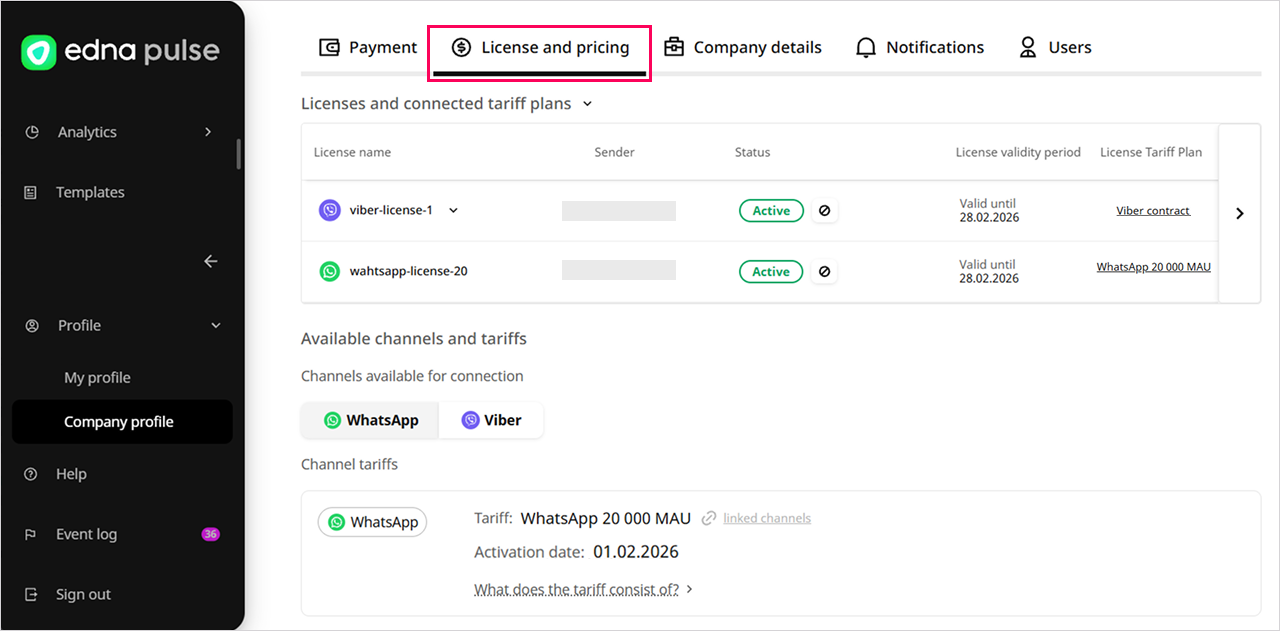Open the Viber contract tariff link
1280x631 pixels.
[1153, 211]
